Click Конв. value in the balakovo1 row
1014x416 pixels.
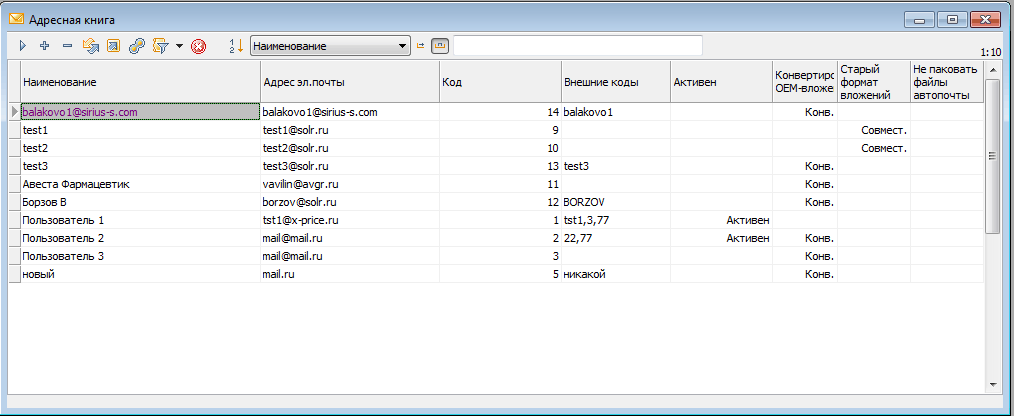click(x=804, y=112)
